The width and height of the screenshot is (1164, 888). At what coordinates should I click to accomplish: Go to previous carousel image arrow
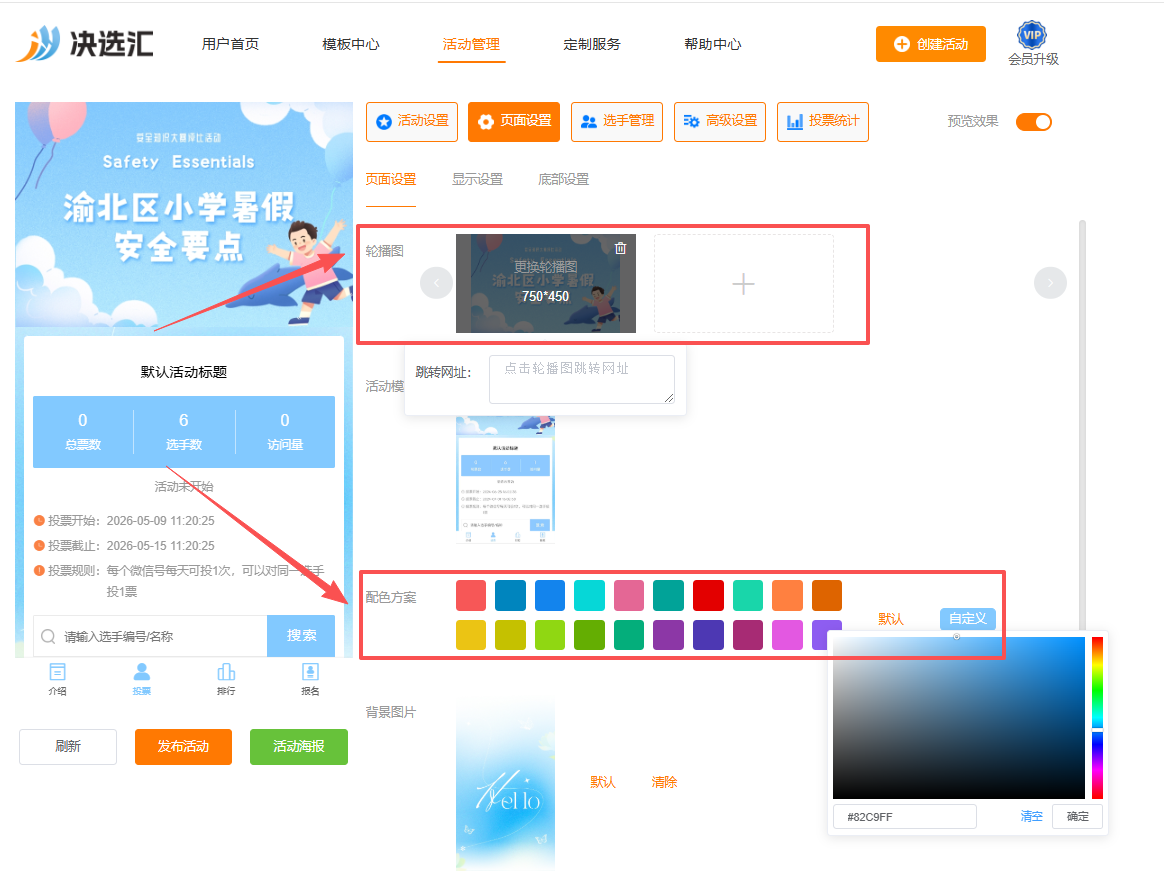point(436,283)
